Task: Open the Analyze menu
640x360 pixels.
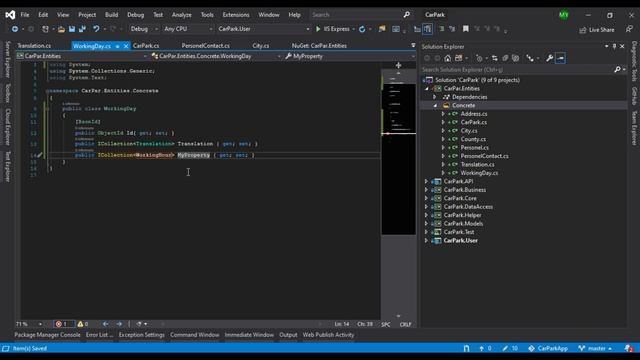Action: (x=182, y=15)
